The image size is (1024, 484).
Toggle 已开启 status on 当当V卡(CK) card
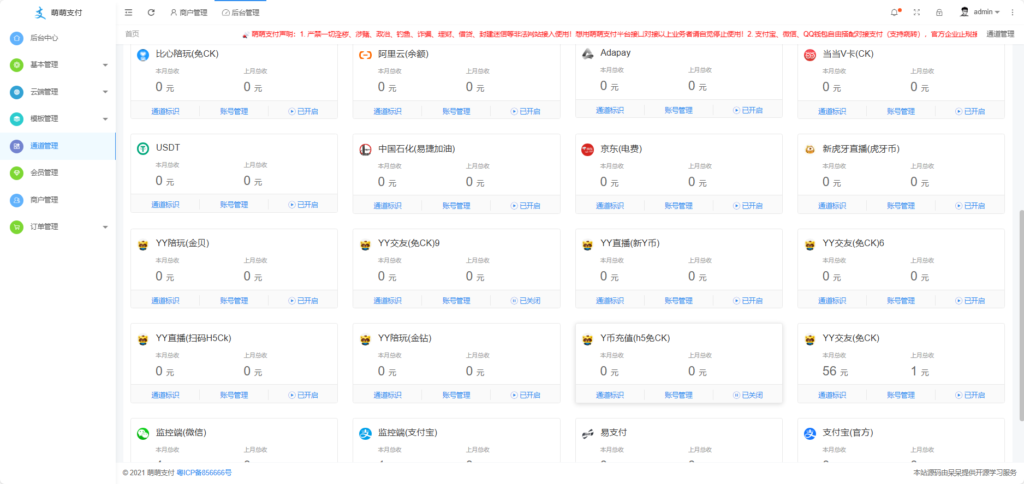970,112
